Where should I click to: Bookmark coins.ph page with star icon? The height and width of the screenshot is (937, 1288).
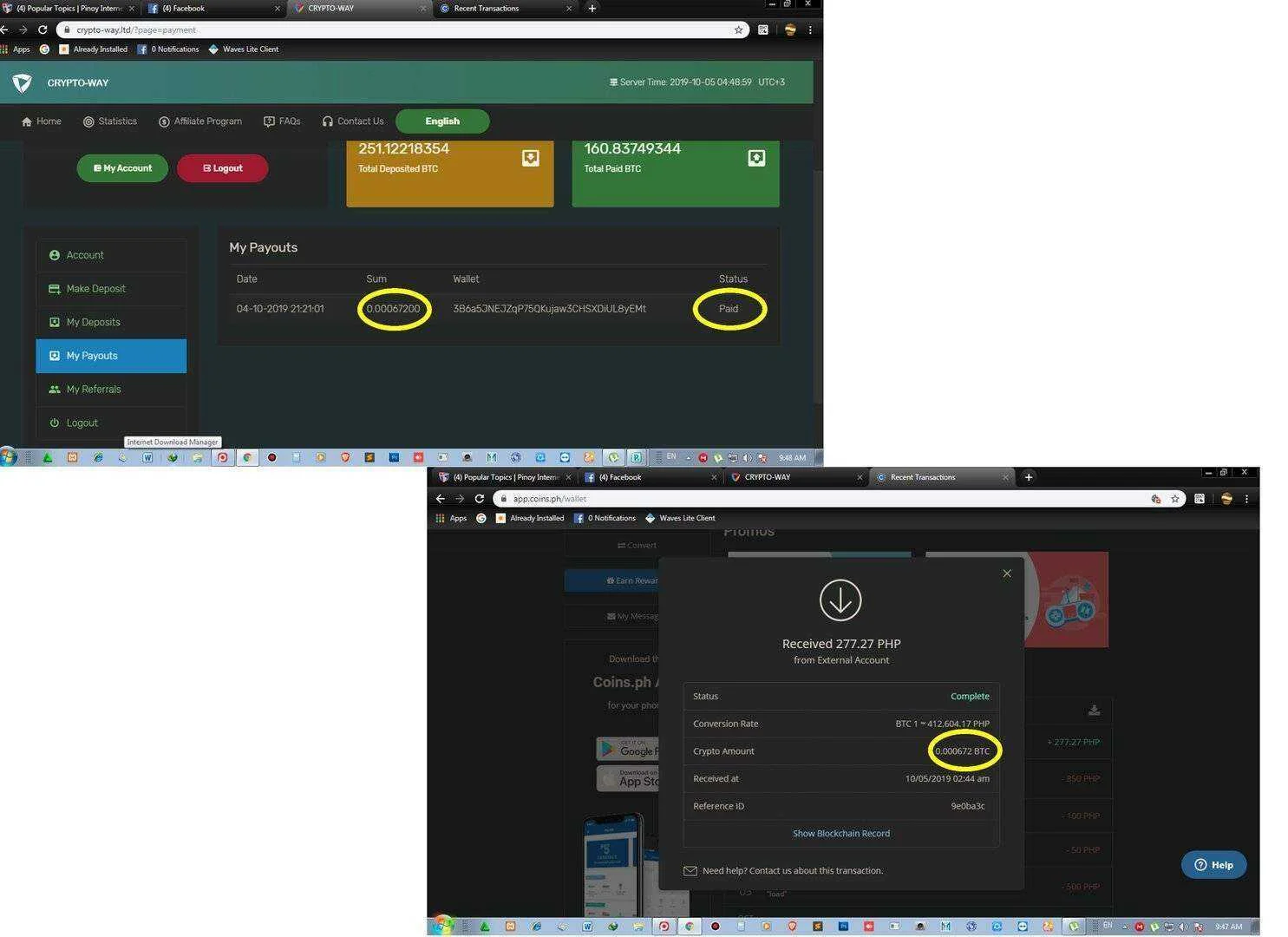pos(1175,499)
